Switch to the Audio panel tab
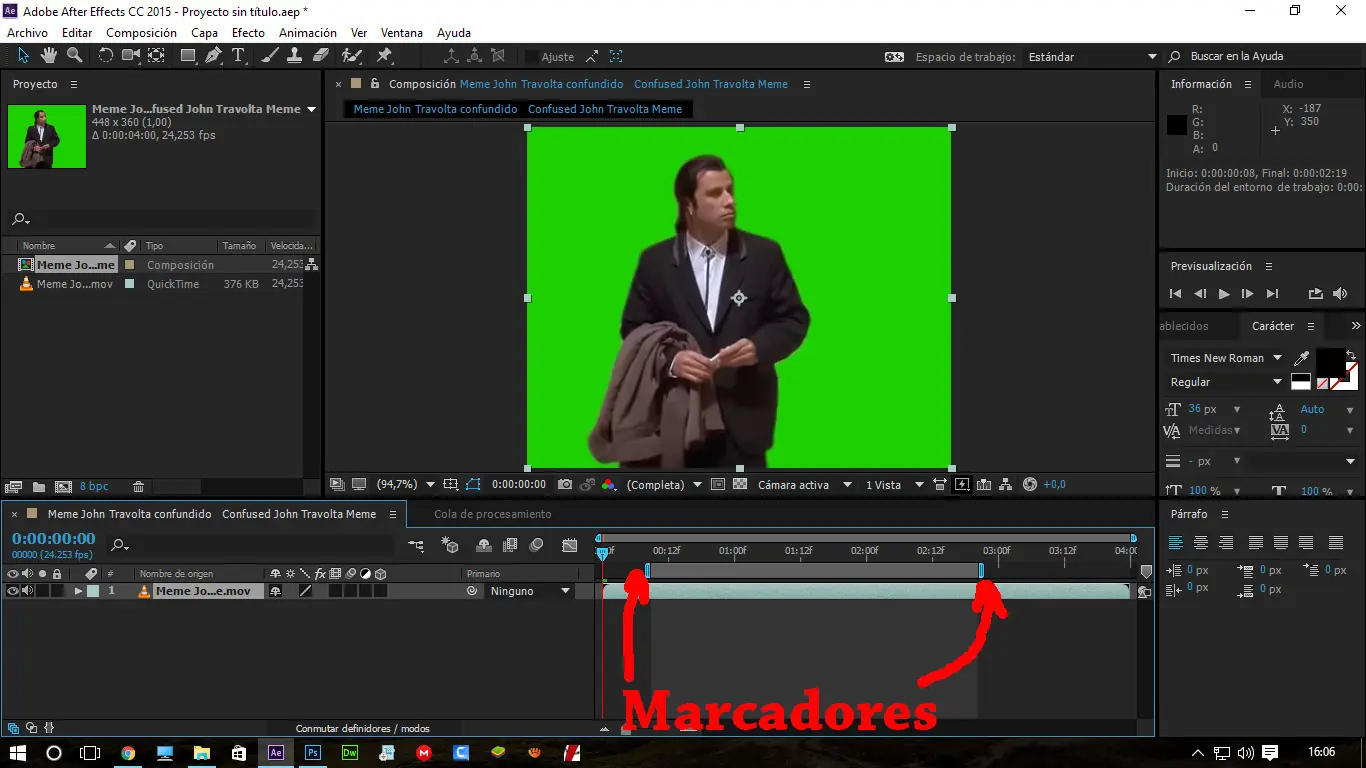This screenshot has width=1366, height=768. click(x=1288, y=84)
